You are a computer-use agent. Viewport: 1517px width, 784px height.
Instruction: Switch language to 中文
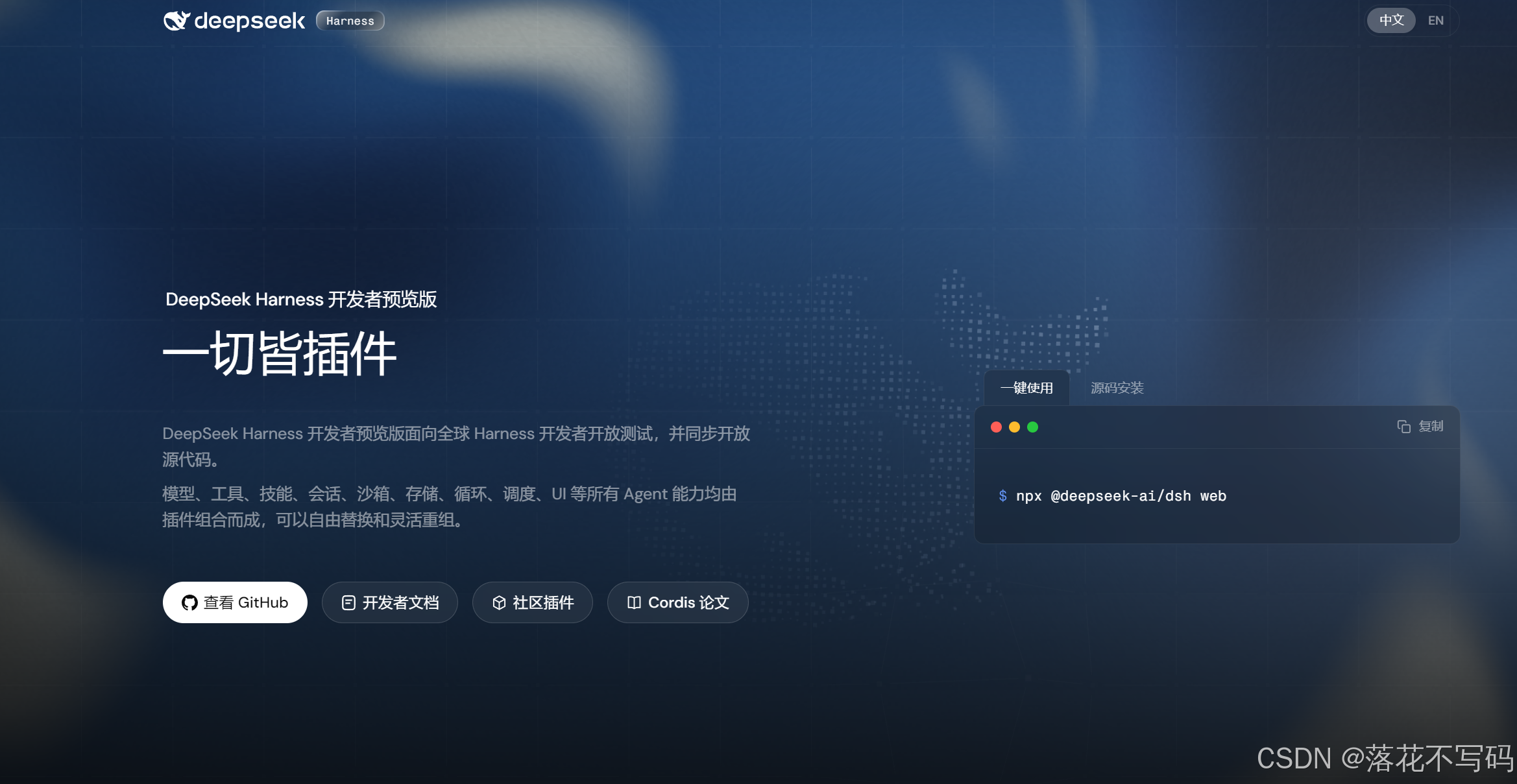coord(1391,20)
